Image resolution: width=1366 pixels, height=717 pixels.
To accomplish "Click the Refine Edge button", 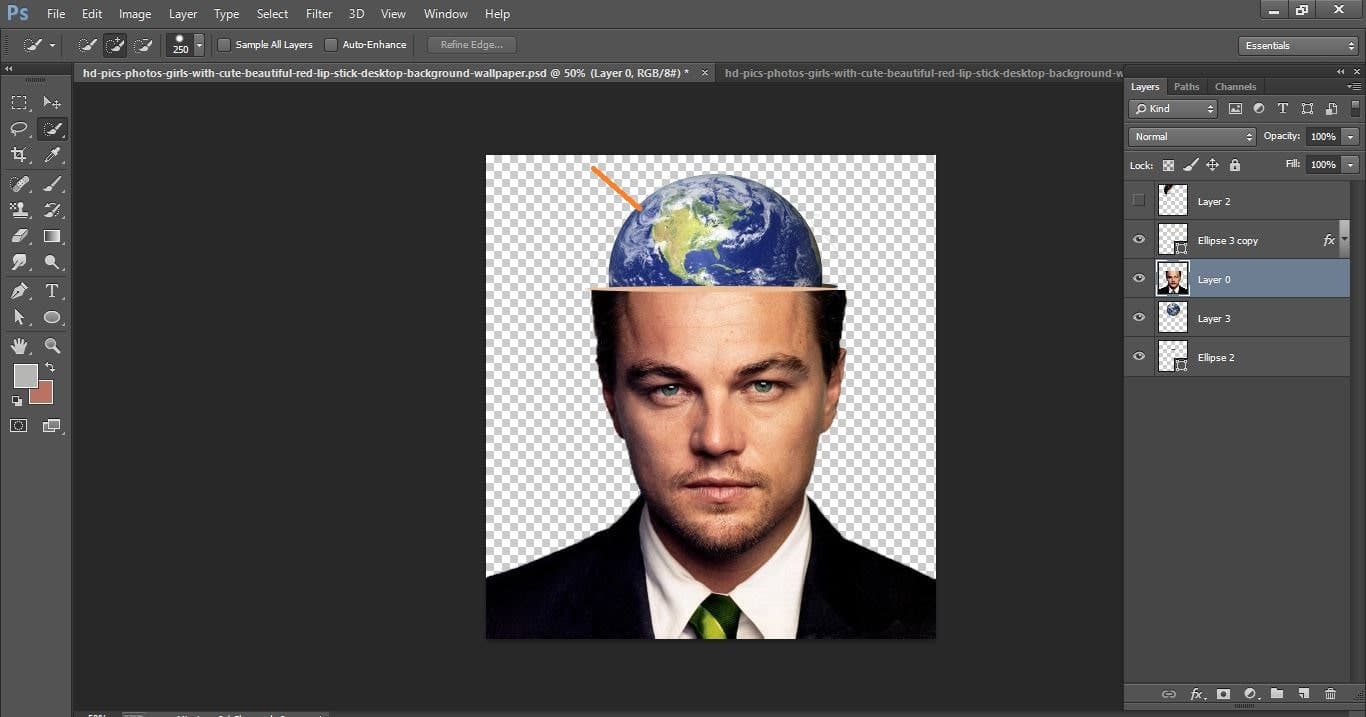I will [470, 44].
